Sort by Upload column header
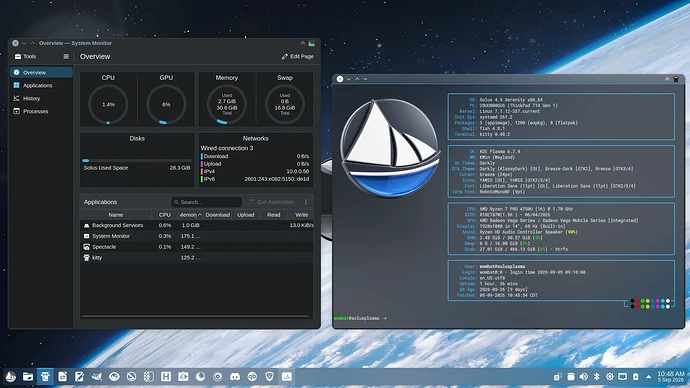Viewport: 690px width, 388px height. (x=246, y=215)
